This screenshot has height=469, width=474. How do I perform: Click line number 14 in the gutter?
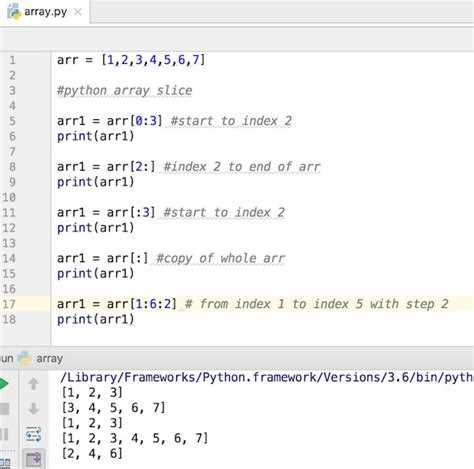9,258
